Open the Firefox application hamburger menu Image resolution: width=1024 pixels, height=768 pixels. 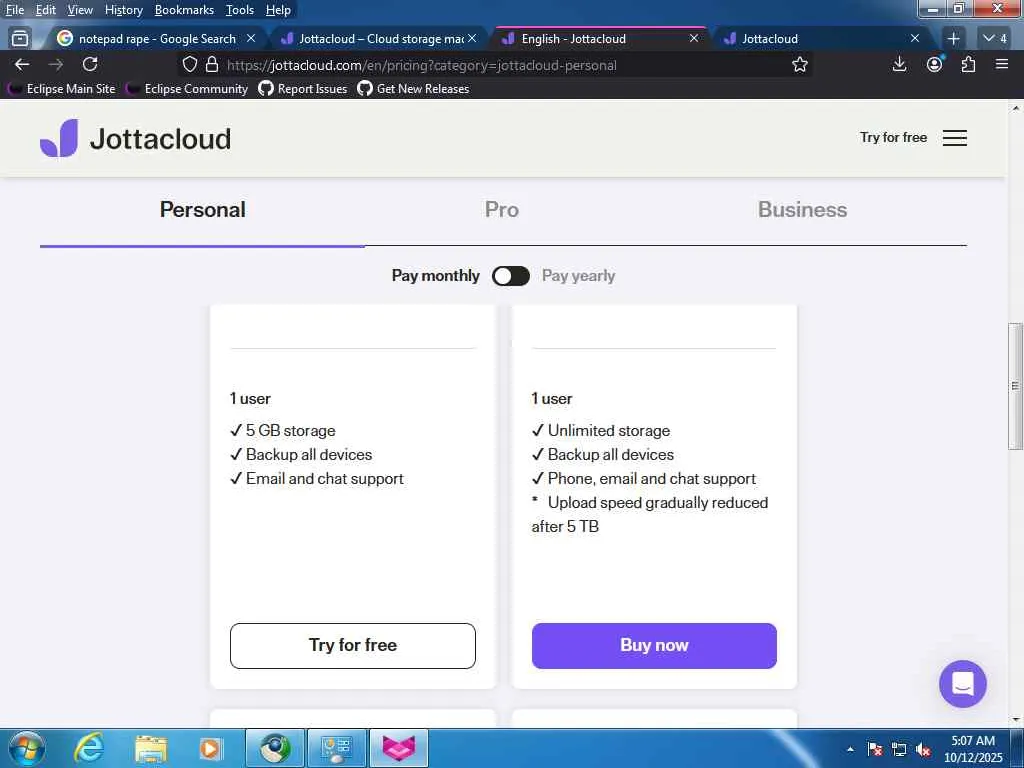(x=1002, y=64)
